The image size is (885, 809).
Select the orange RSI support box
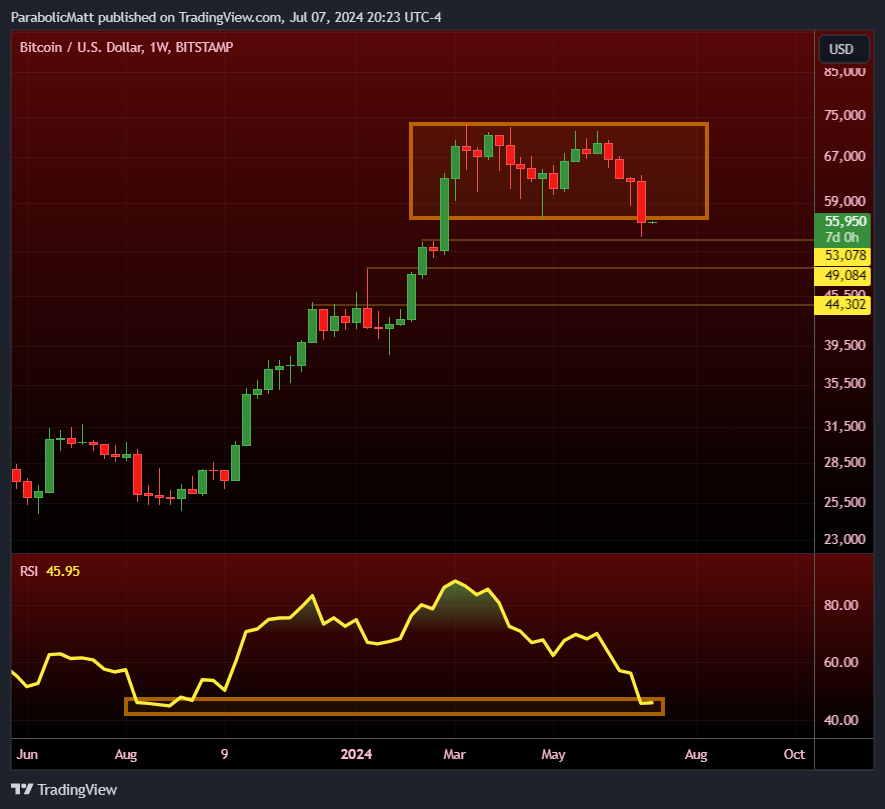point(395,706)
